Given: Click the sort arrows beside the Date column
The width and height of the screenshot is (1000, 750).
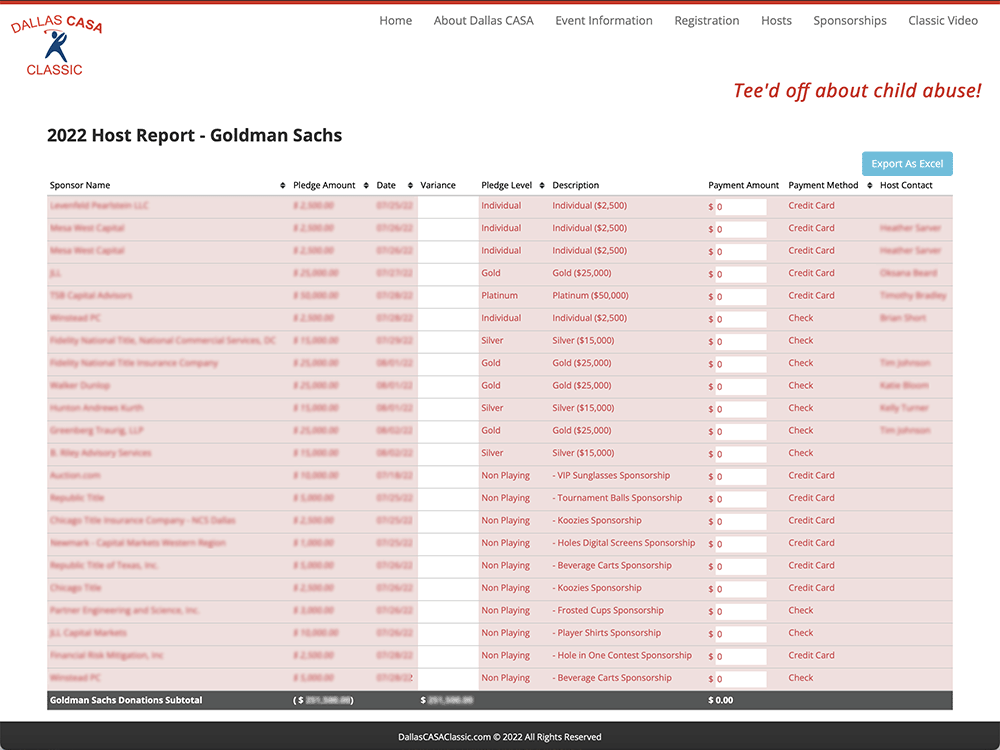Looking at the screenshot, I should point(410,186).
